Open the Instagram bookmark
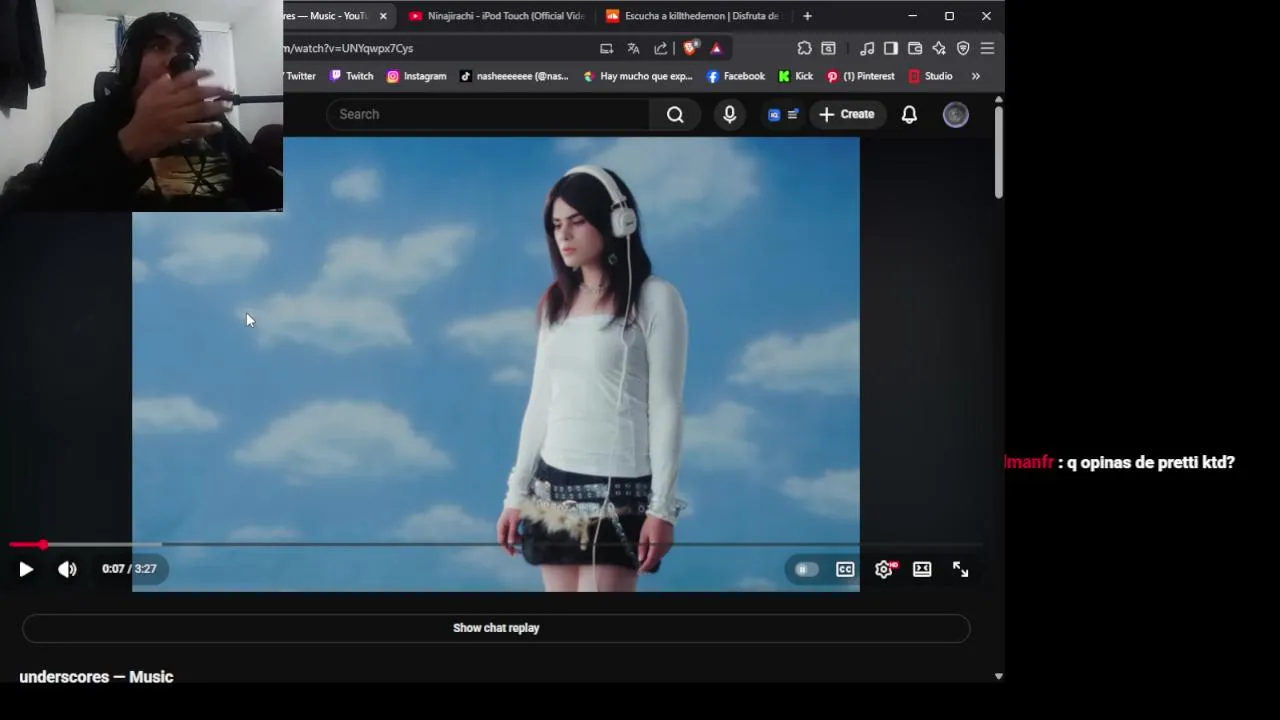This screenshot has height=720, width=1280. 416,76
